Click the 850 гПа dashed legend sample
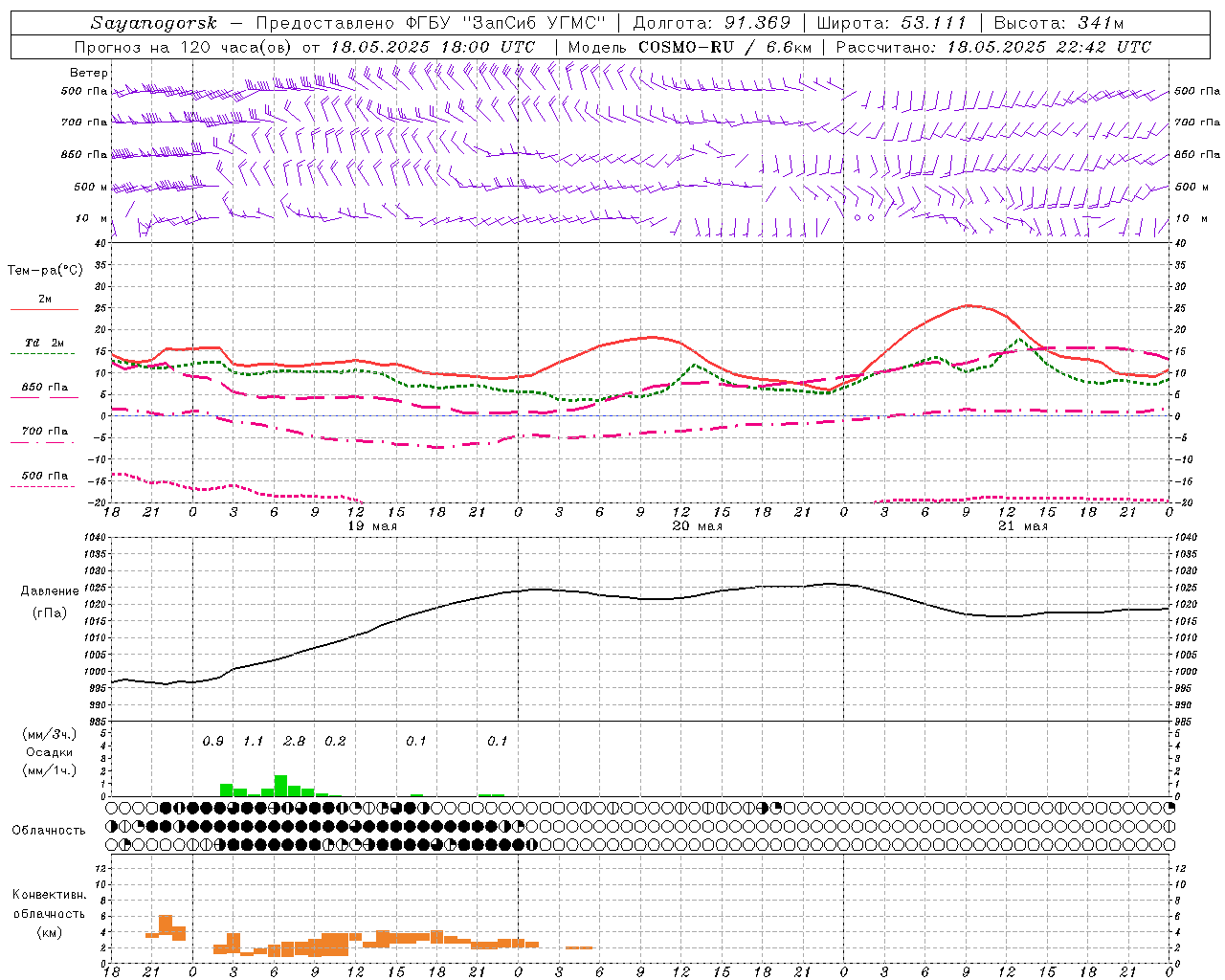This screenshot has width=1225, height=980. tap(44, 397)
